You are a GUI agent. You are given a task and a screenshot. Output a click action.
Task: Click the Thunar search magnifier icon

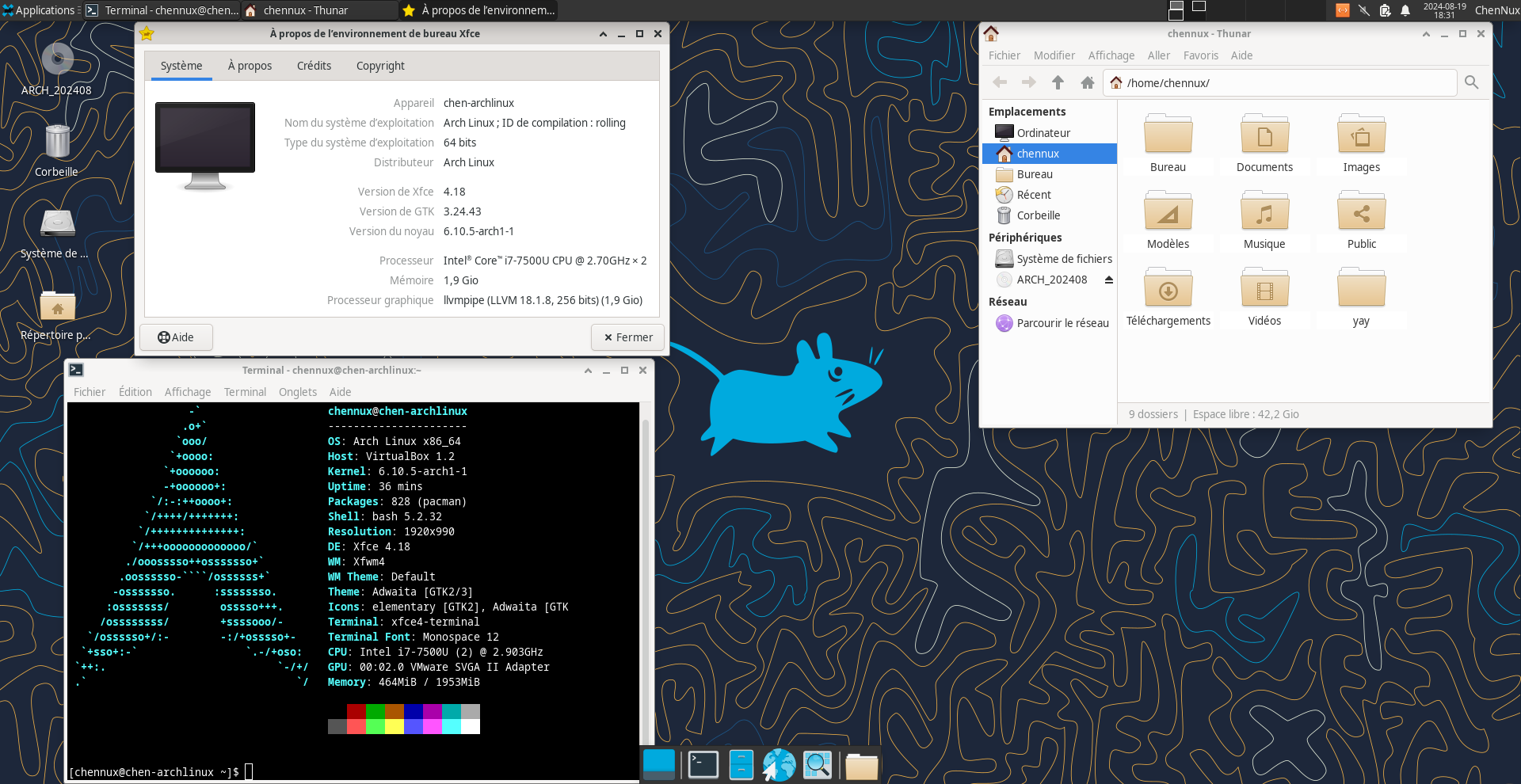tap(1472, 82)
